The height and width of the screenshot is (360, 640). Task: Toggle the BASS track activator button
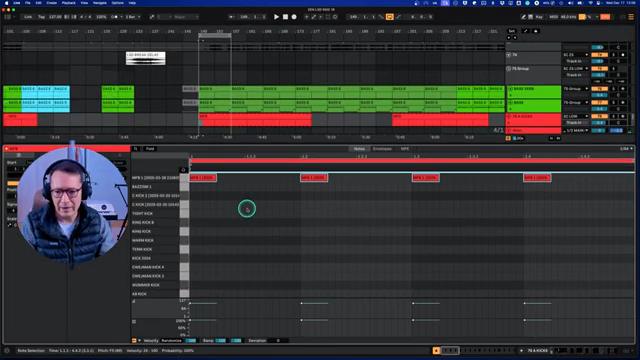(599, 102)
